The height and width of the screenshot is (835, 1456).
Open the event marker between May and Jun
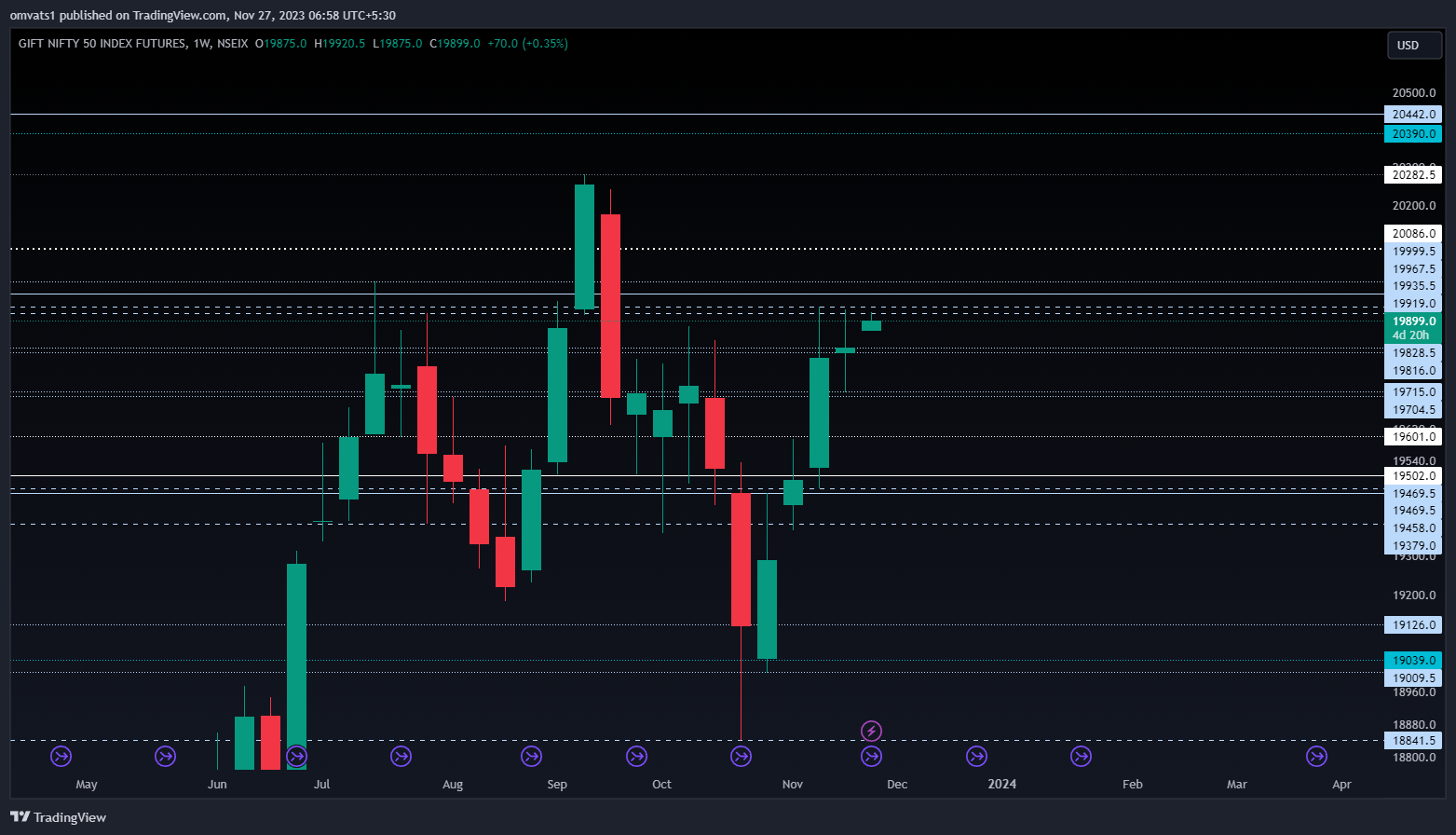point(165,756)
